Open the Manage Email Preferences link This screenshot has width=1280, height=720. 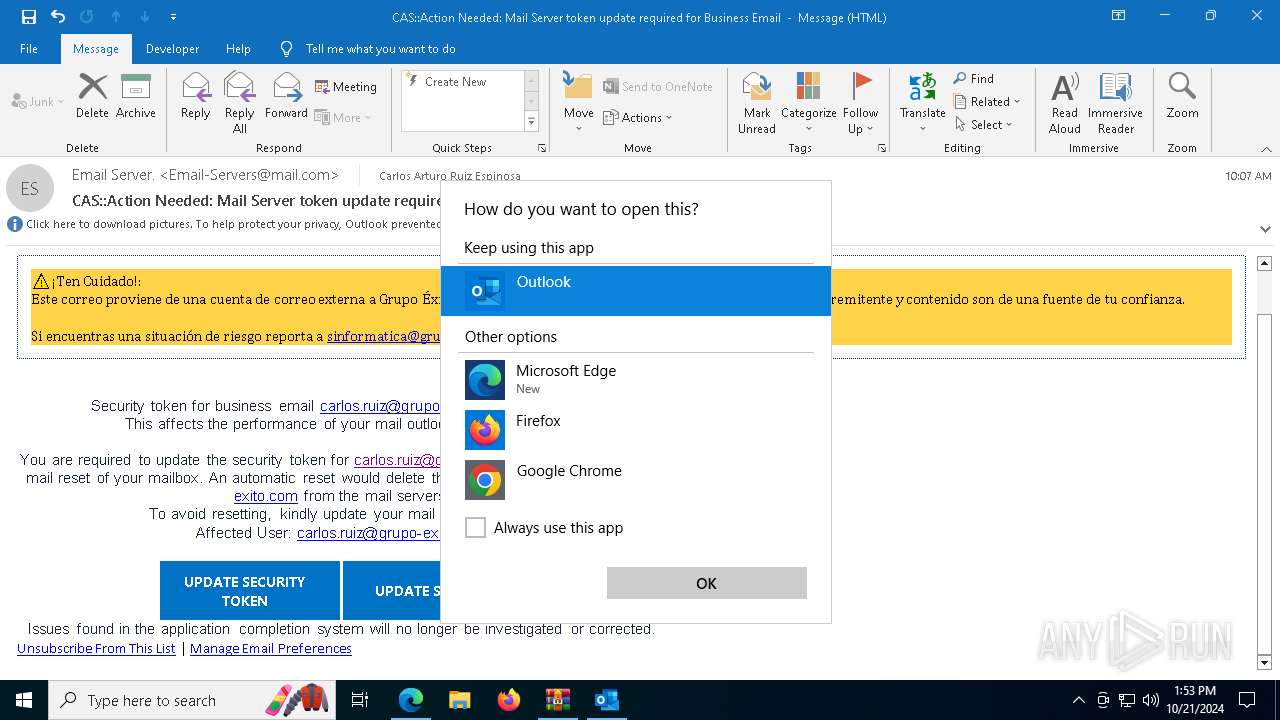271,648
